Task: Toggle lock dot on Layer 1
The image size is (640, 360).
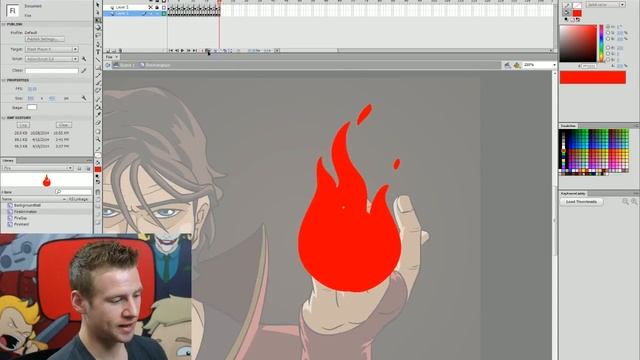Action: 157,7
